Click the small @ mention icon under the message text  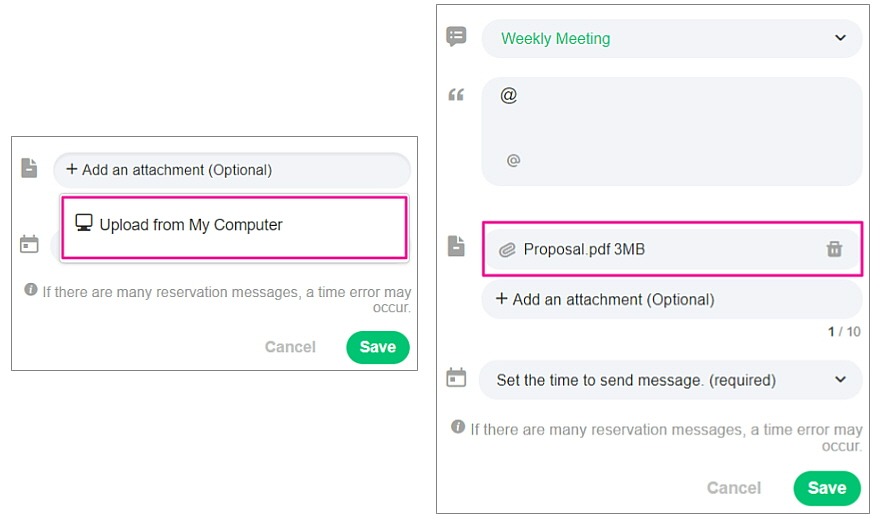tap(513, 160)
